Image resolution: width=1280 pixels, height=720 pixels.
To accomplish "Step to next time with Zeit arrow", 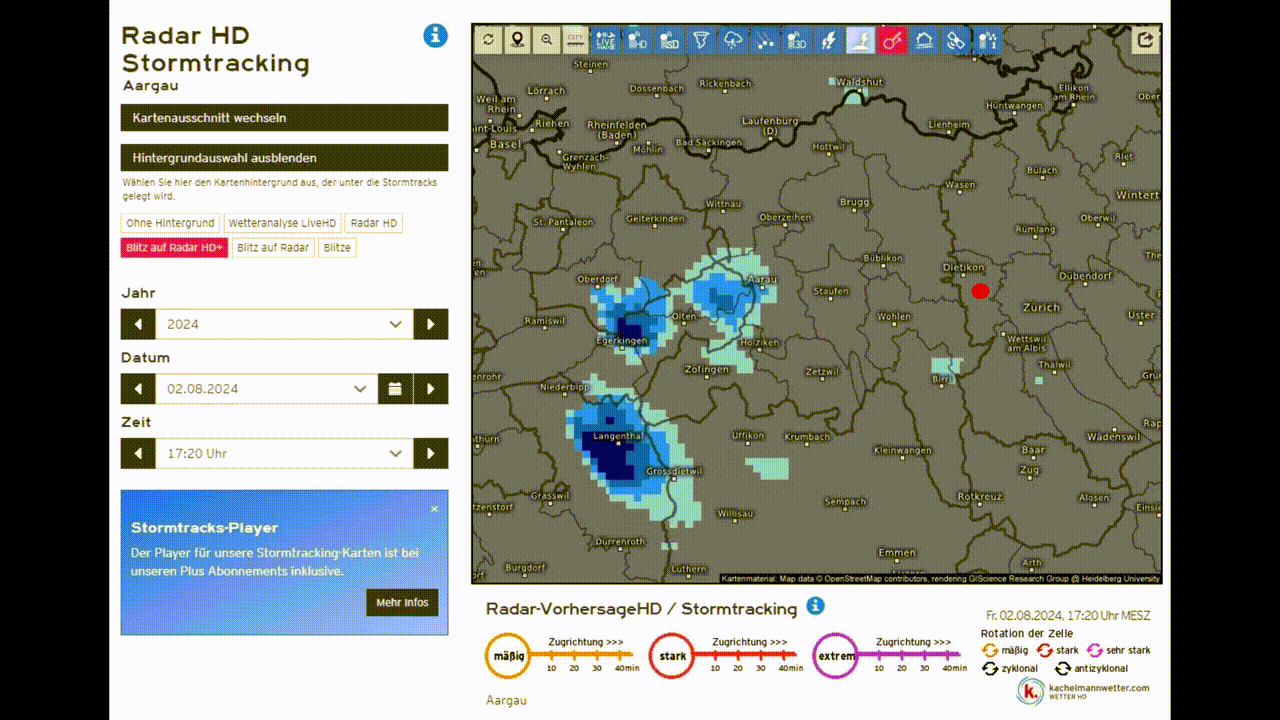I will click(431, 453).
